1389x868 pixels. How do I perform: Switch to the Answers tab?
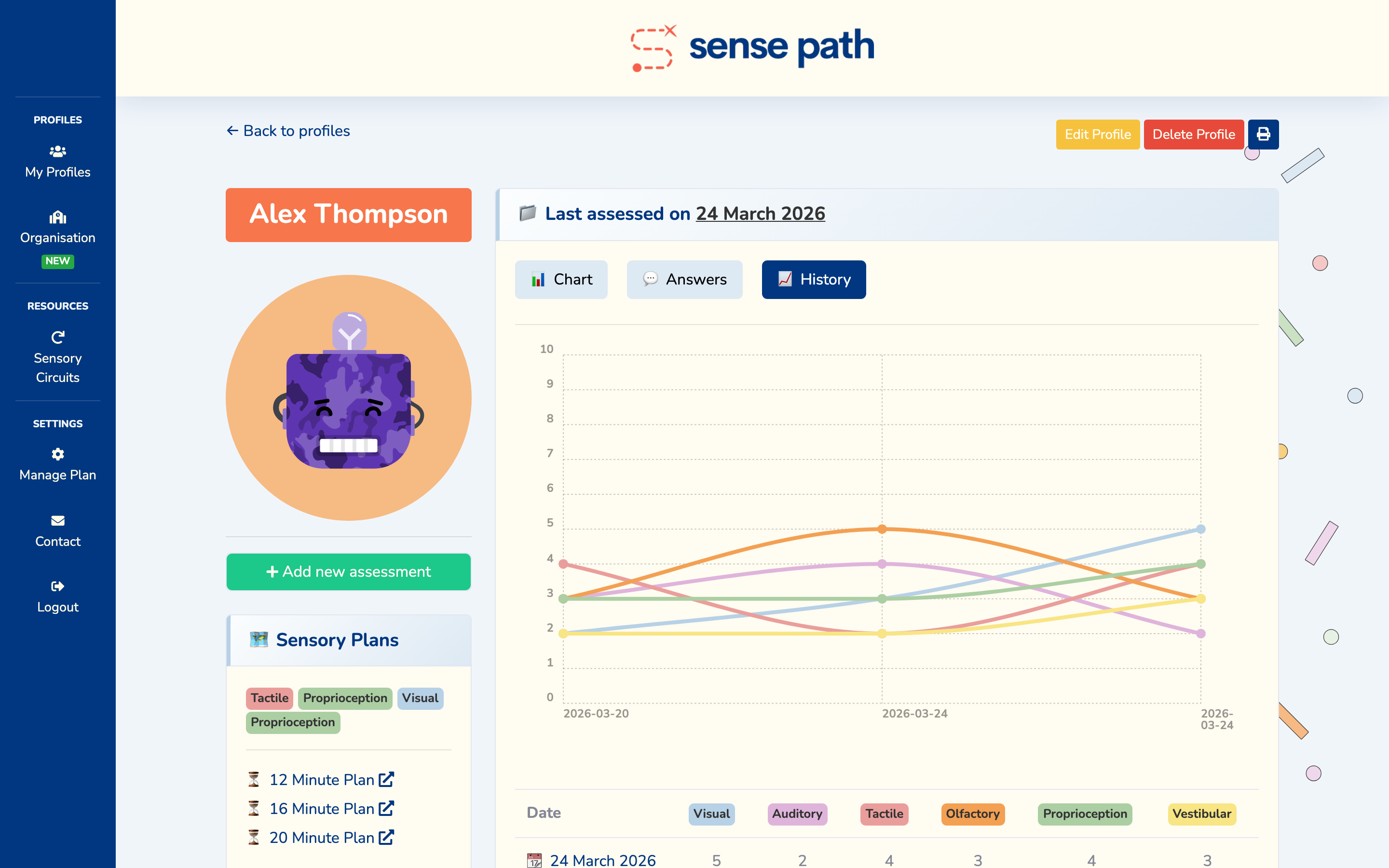(x=684, y=280)
